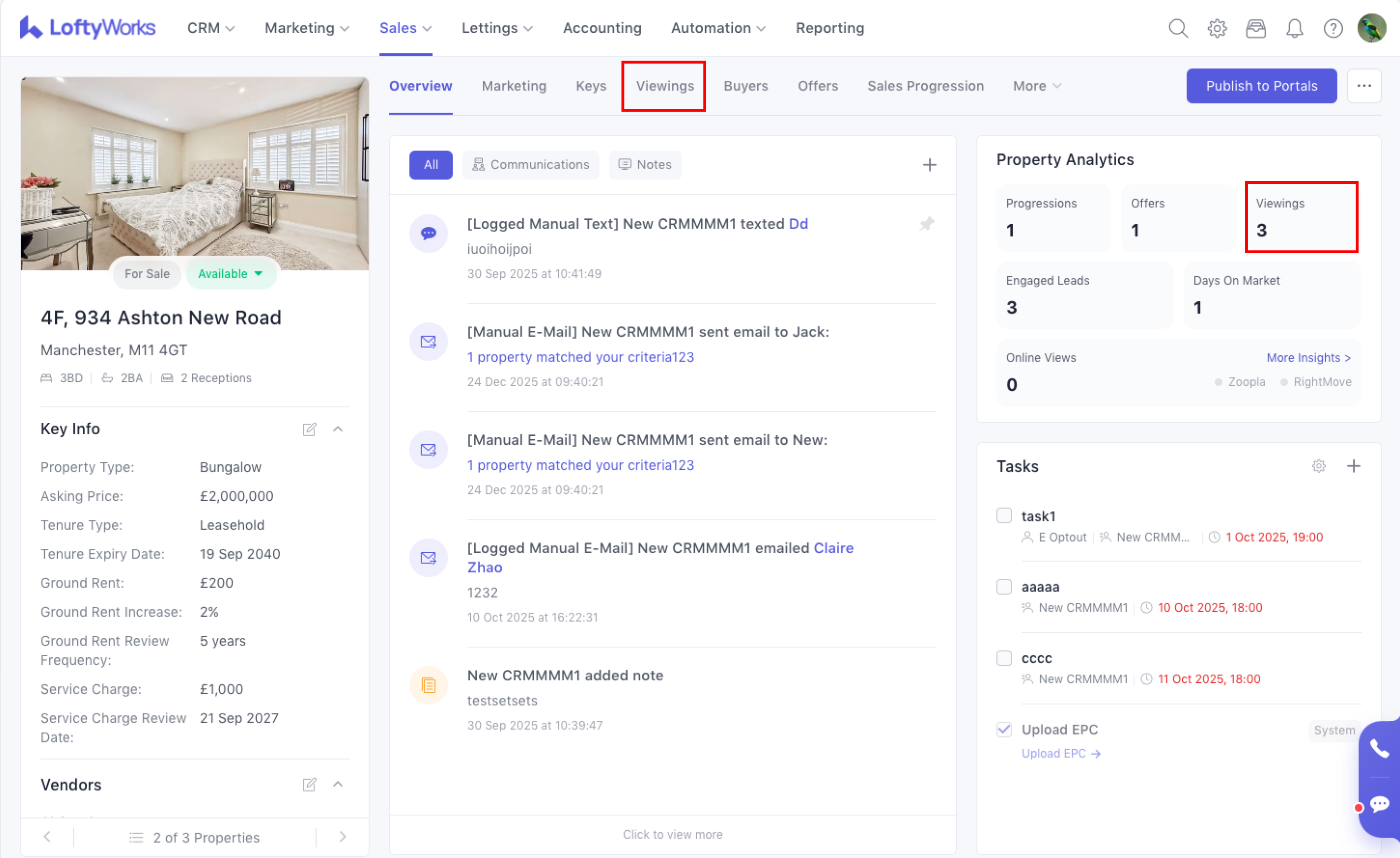The image size is (1400, 858).
Task: Edit Key Info with pencil icon
Action: [x=309, y=429]
